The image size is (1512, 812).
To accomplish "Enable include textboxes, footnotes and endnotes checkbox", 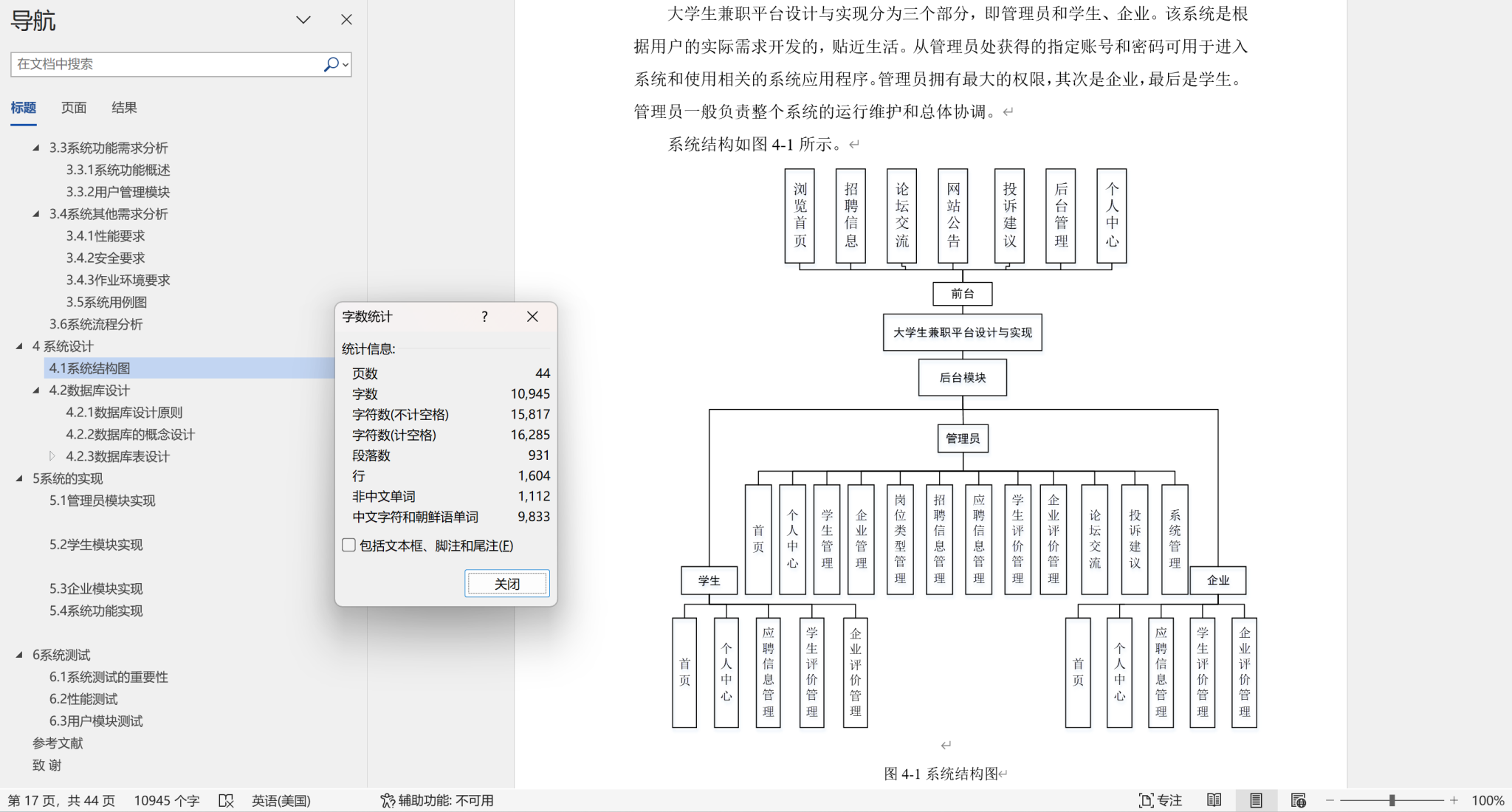I will 349,546.
